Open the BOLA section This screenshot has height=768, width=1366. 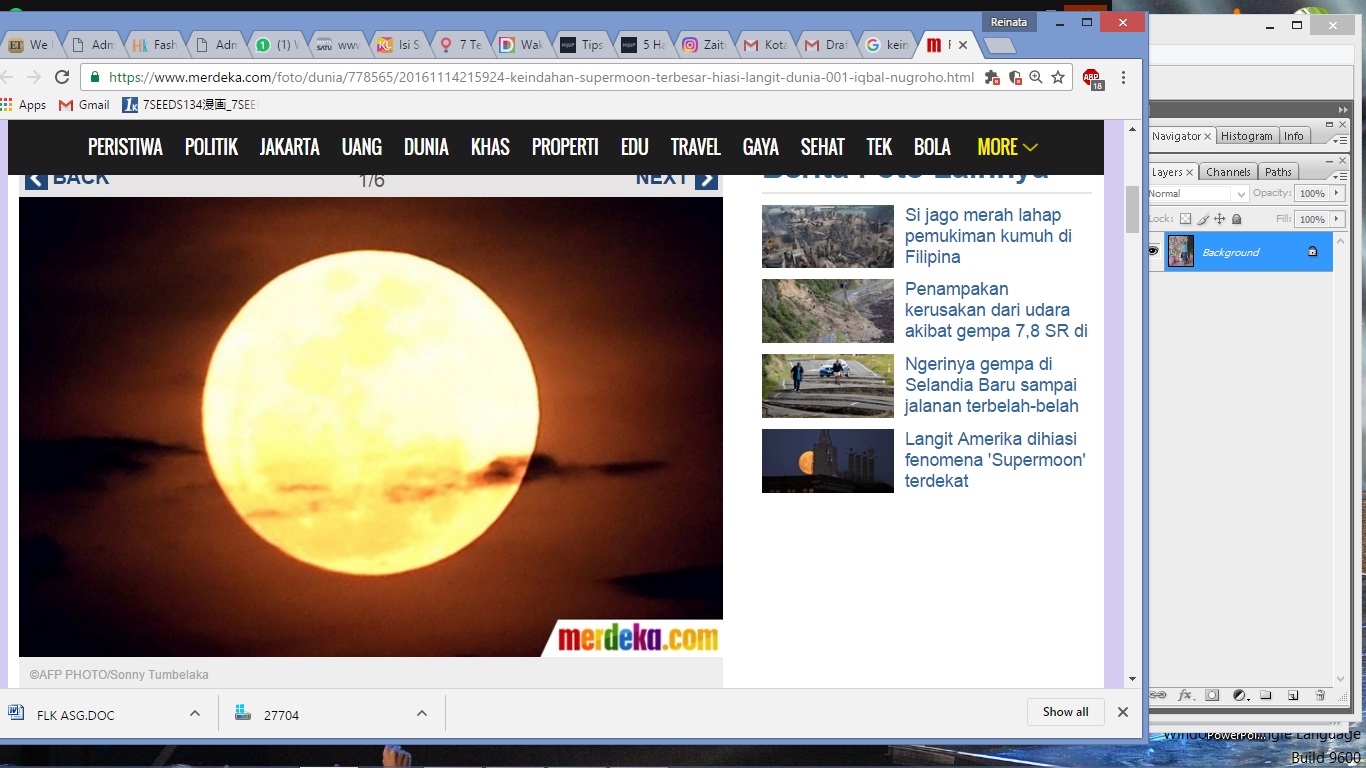click(932, 147)
